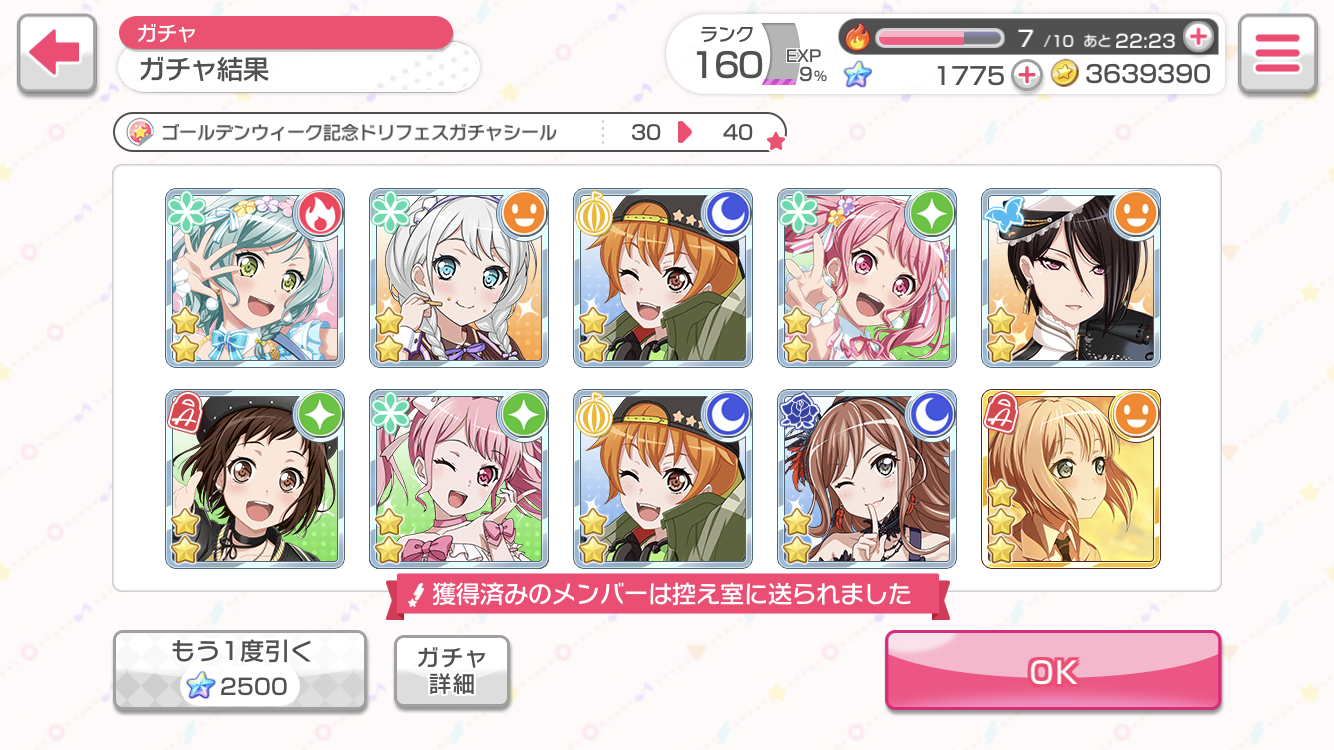Open ガチャ詳細 gacha details
Image resolution: width=1334 pixels, height=750 pixels.
pos(452,671)
